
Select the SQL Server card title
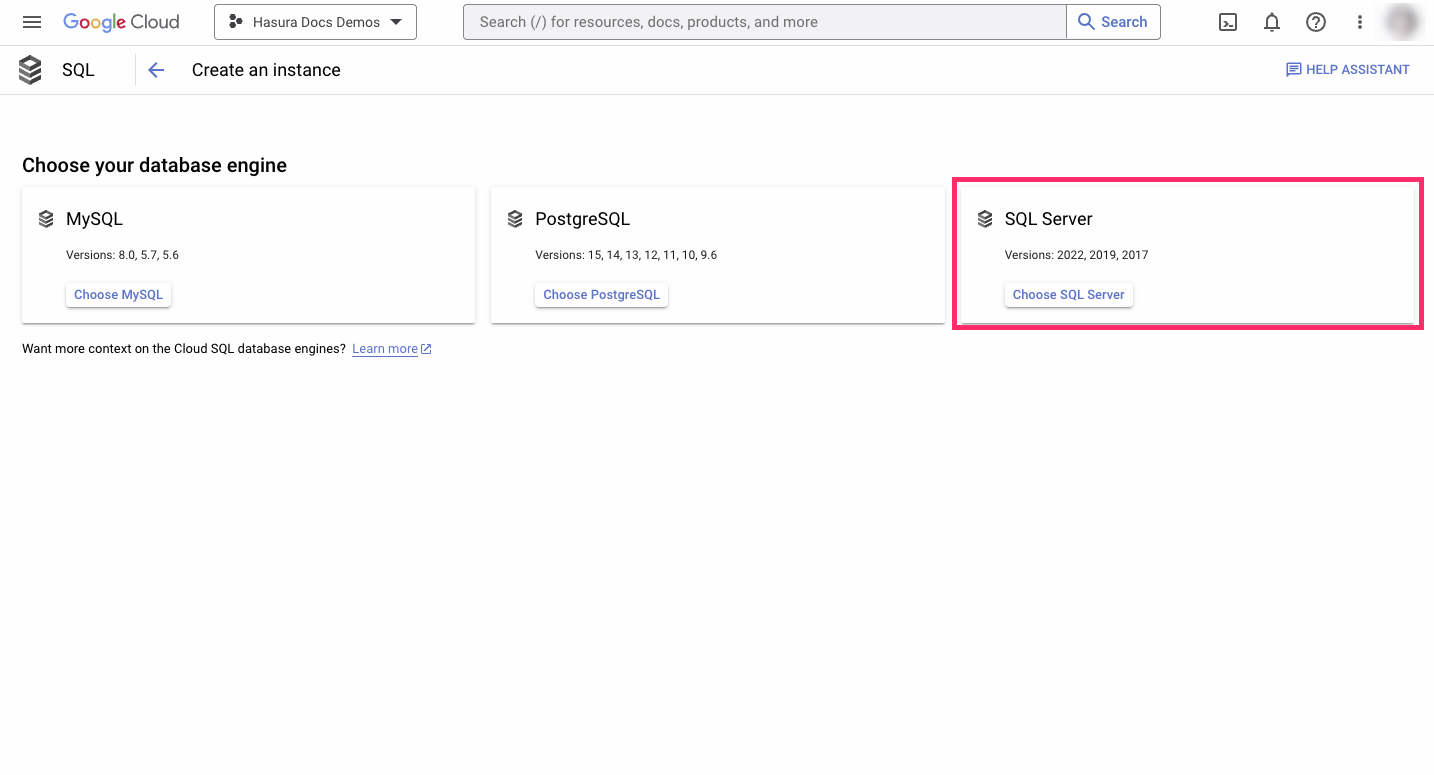click(x=1048, y=219)
